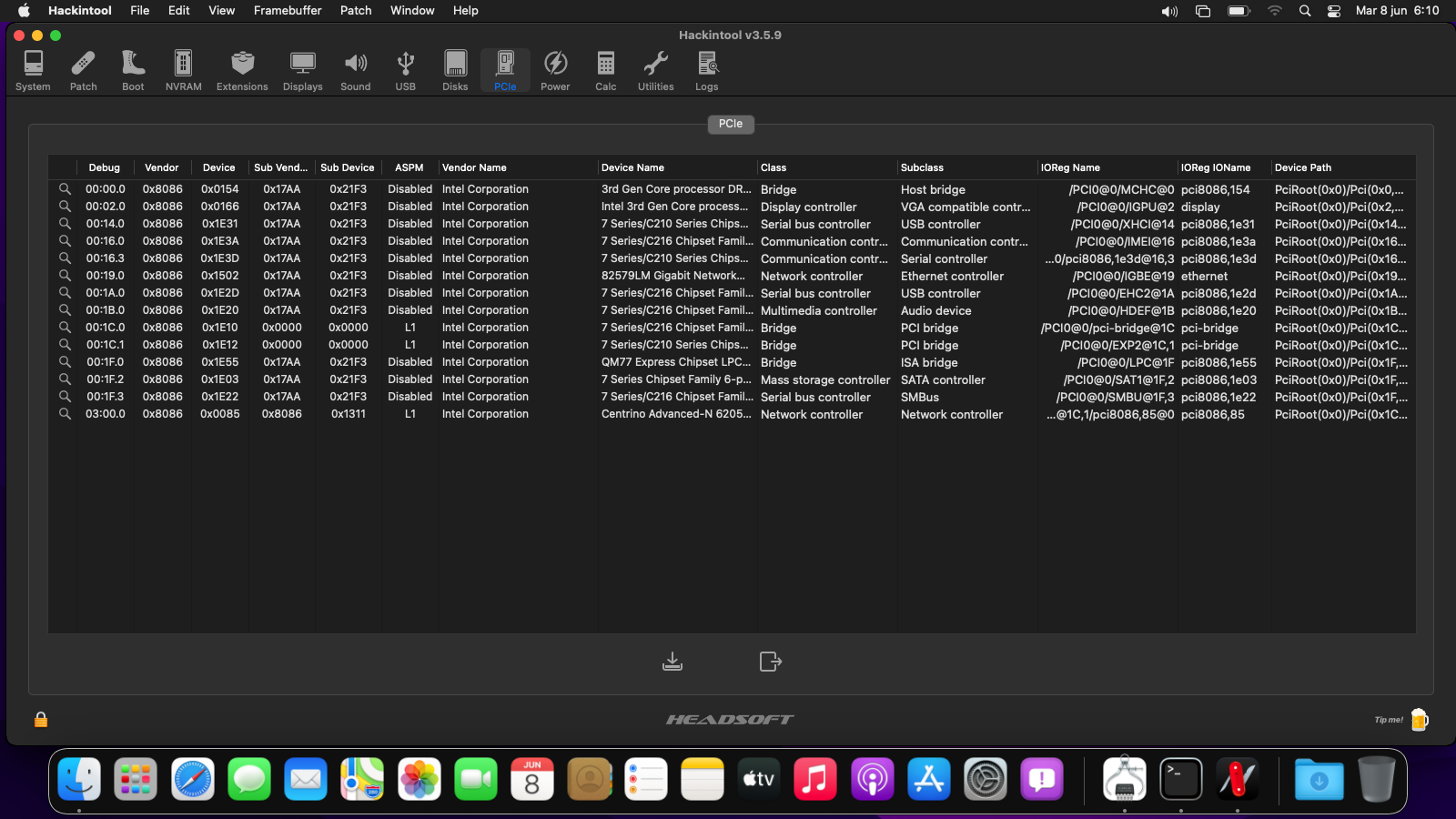Image resolution: width=1456 pixels, height=819 pixels.
Task: Open the Displays toolbar section
Action: click(x=302, y=71)
